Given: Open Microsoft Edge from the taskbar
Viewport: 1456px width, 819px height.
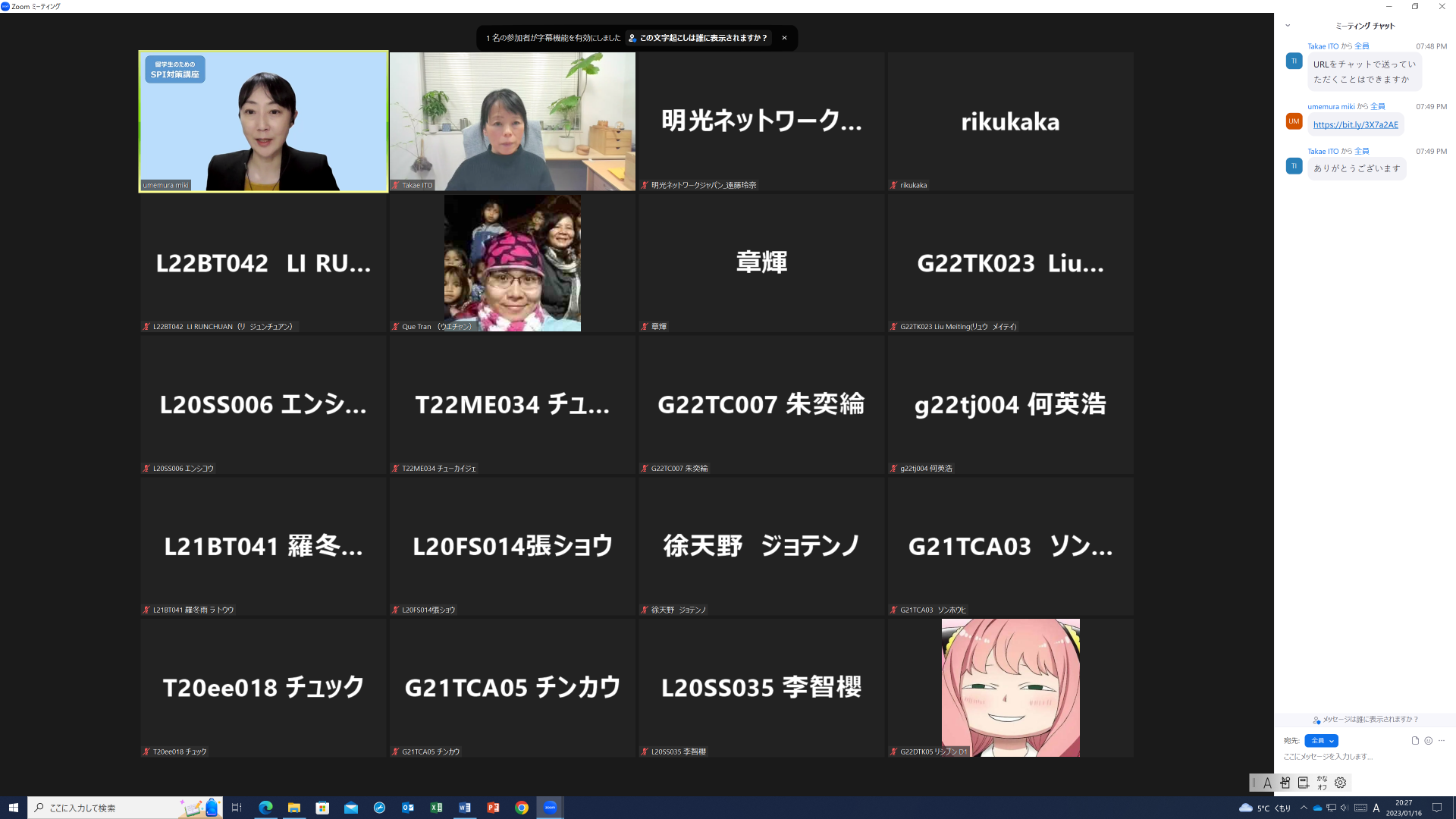Looking at the screenshot, I should (265, 808).
